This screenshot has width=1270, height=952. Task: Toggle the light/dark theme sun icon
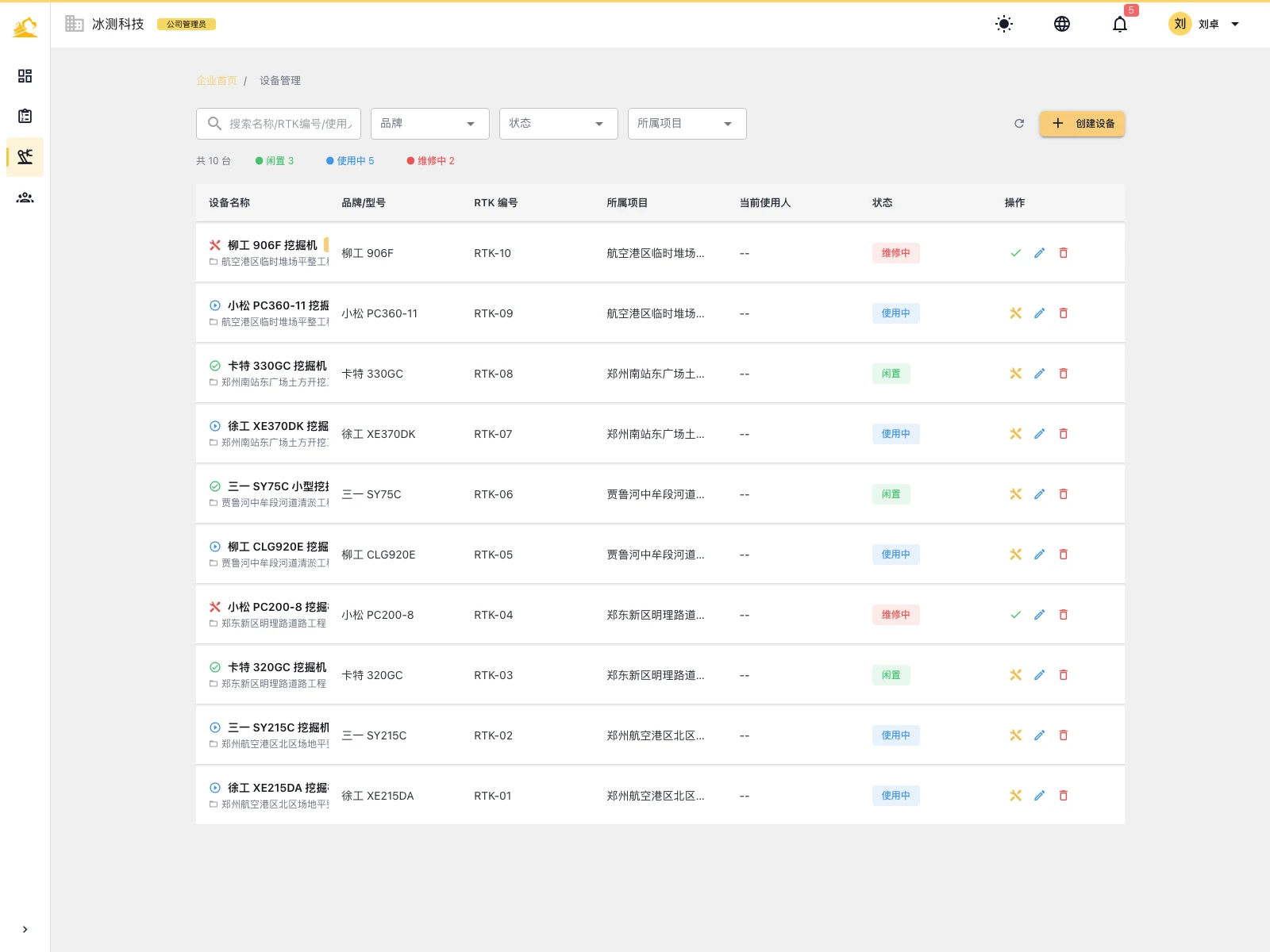click(x=1004, y=24)
